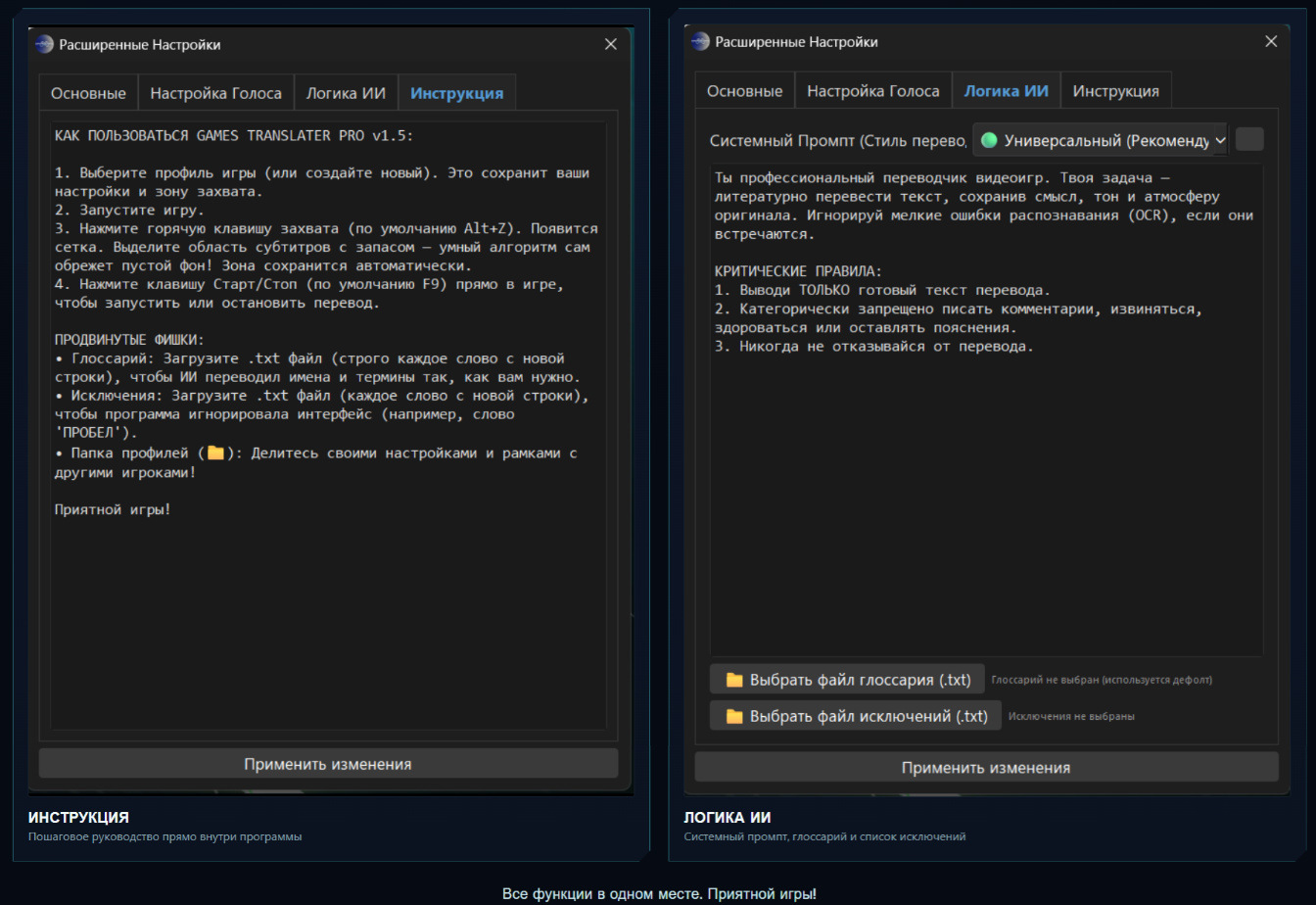The width and height of the screenshot is (1316, 905).
Task: Click the yellow folder emoji in the instruction text
Action: tap(216, 453)
